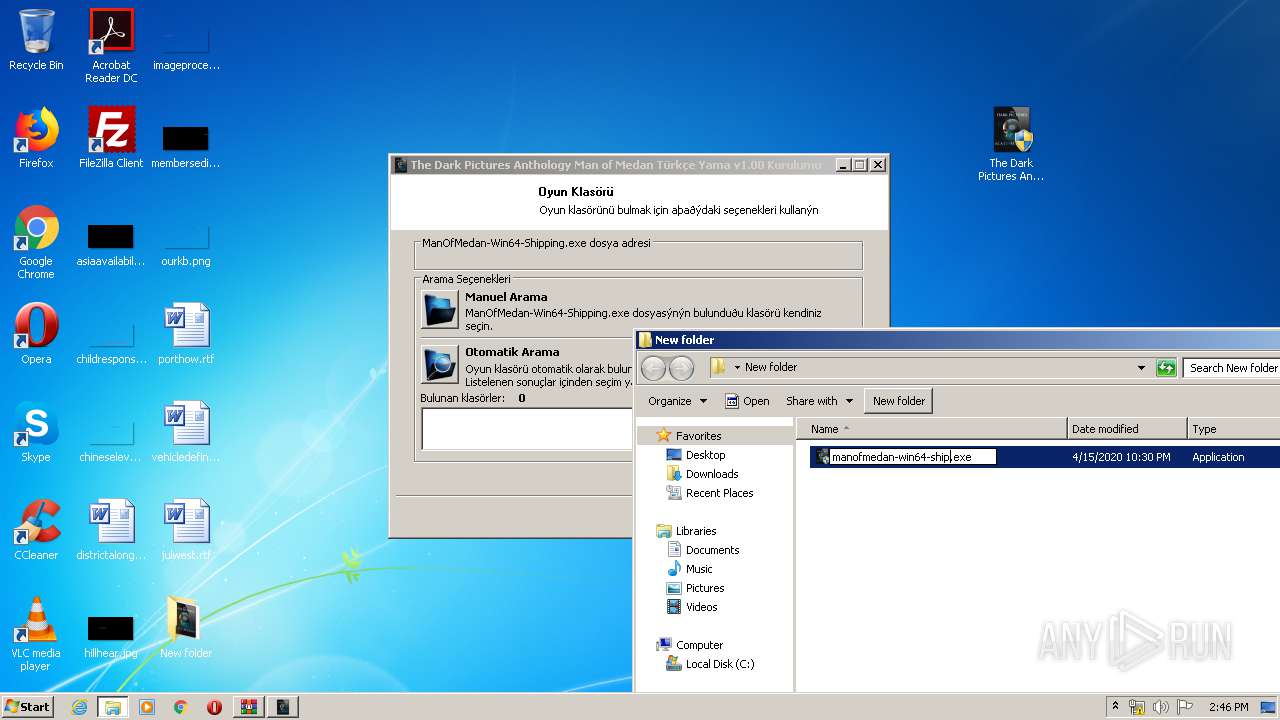Click the file rename text field
The image size is (1280, 720).
click(913, 457)
